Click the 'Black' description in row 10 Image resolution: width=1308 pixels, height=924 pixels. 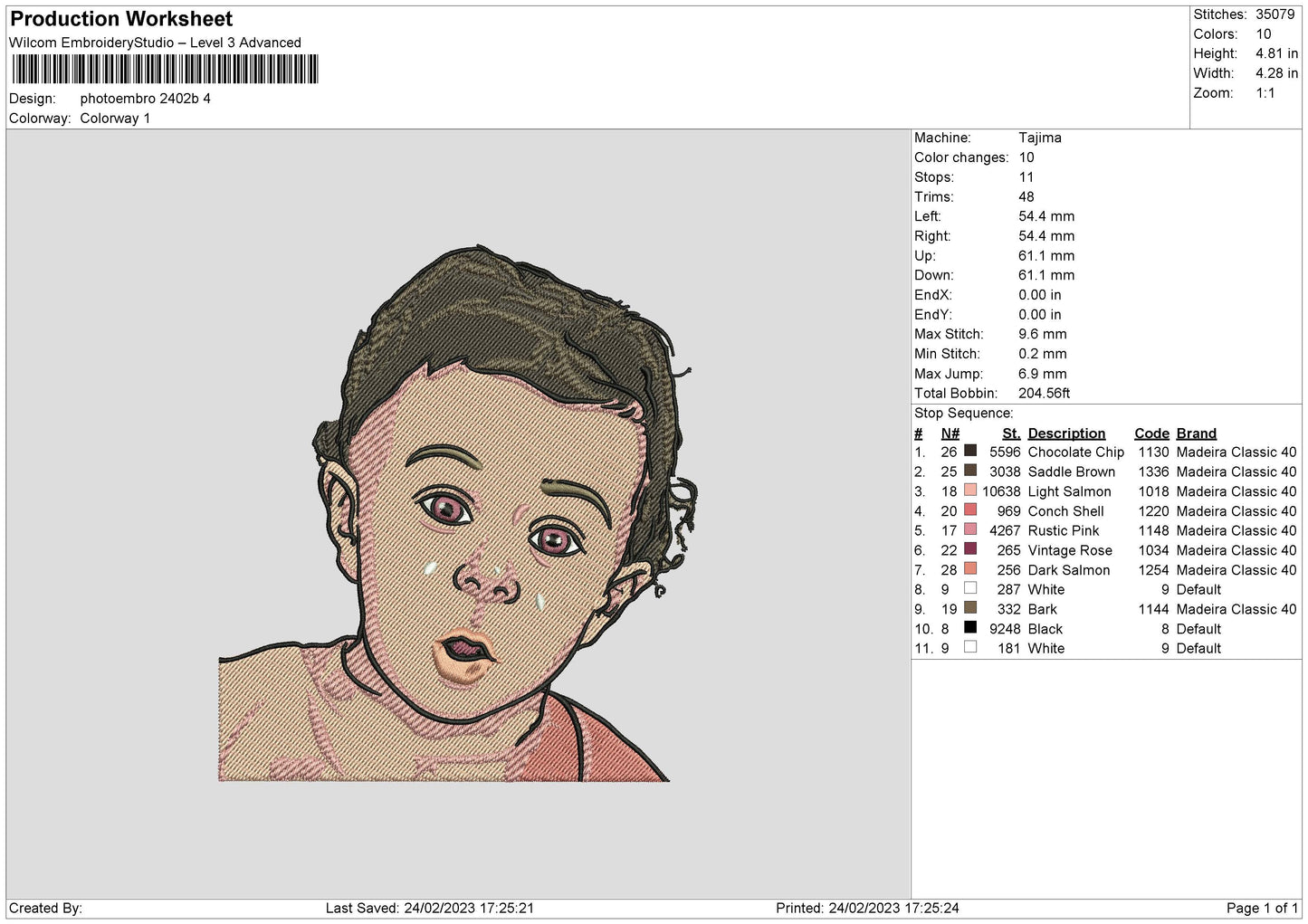[1045, 629]
